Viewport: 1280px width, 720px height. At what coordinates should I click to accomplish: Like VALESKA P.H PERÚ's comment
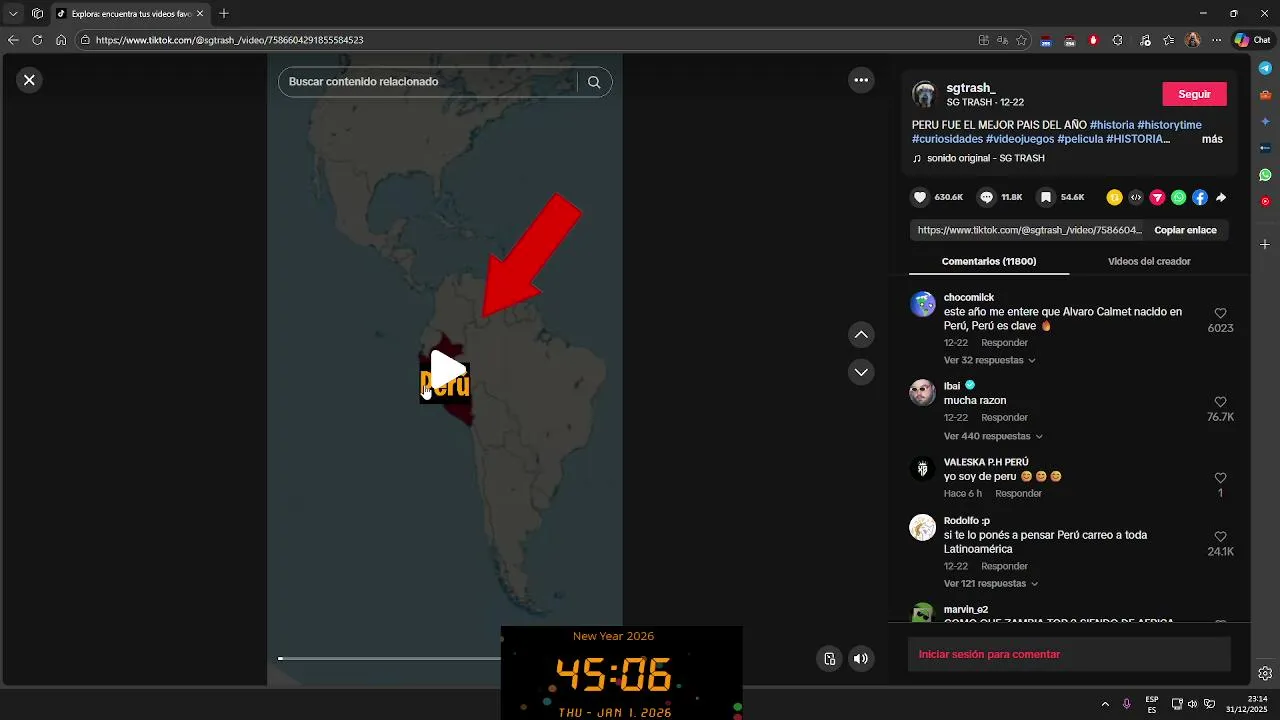tap(1220, 478)
